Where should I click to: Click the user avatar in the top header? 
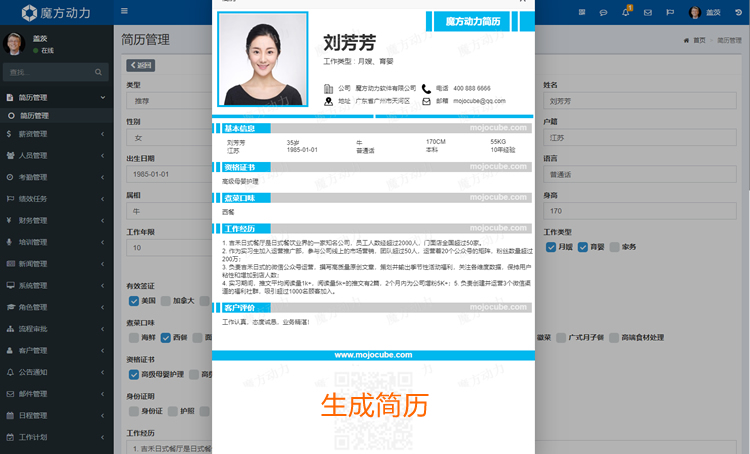click(x=695, y=12)
